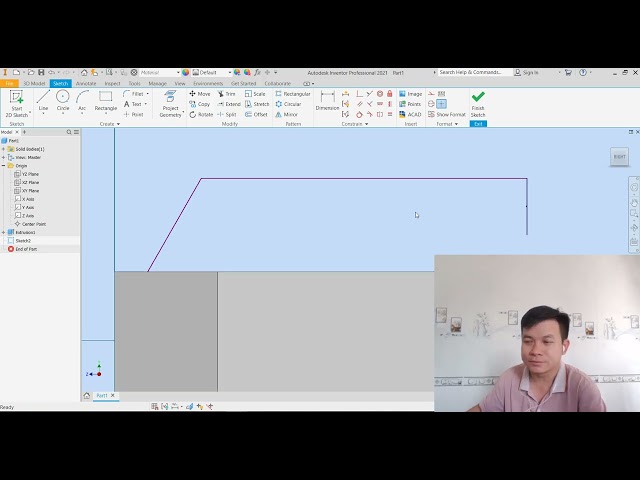Click the Home icon in quick access toolbar
Viewport: 640px width, 480px height.
point(84,72)
